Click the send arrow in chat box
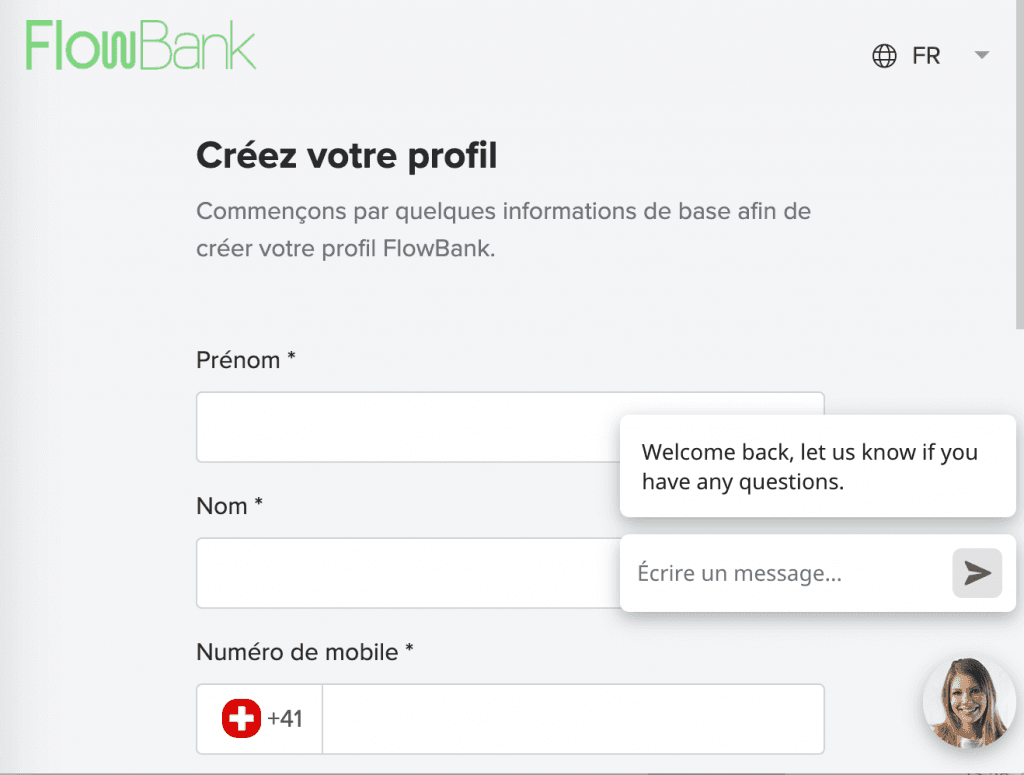Image resolution: width=1024 pixels, height=775 pixels. [x=975, y=572]
